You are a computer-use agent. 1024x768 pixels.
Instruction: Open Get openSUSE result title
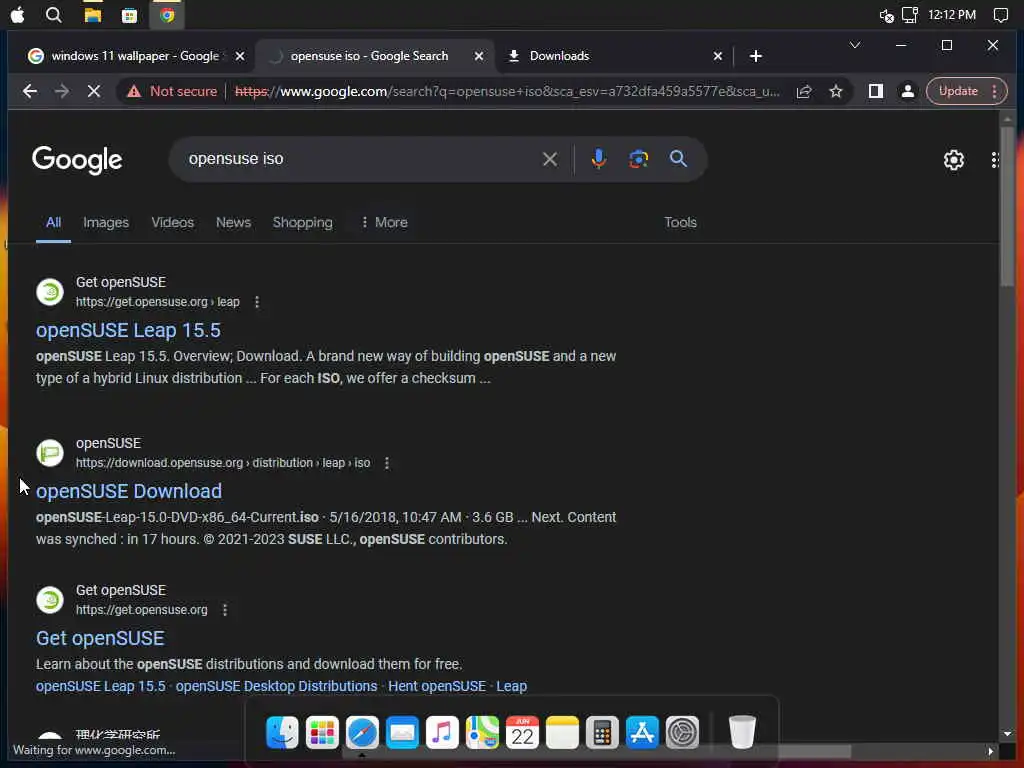[100, 638]
